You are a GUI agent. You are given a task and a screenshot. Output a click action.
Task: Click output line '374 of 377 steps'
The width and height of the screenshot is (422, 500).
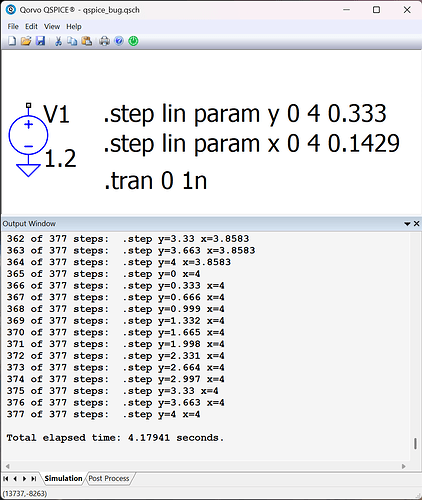point(115,379)
